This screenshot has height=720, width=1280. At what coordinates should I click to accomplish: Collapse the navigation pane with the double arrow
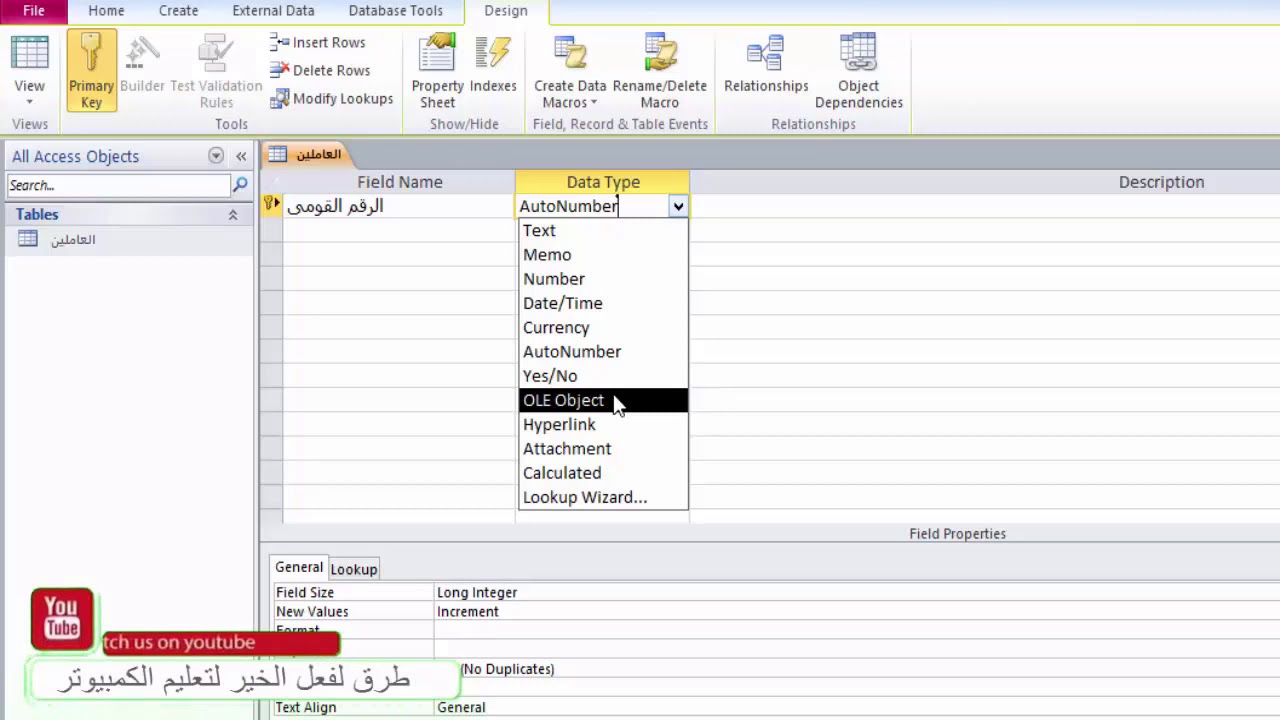(x=241, y=156)
